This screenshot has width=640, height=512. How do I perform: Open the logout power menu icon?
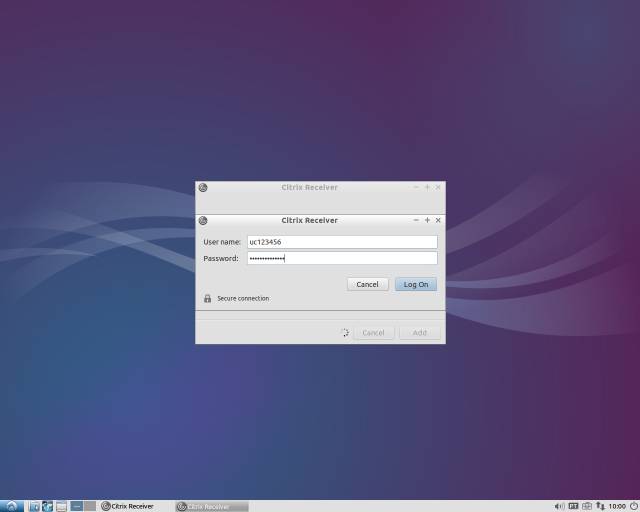(x=634, y=506)
